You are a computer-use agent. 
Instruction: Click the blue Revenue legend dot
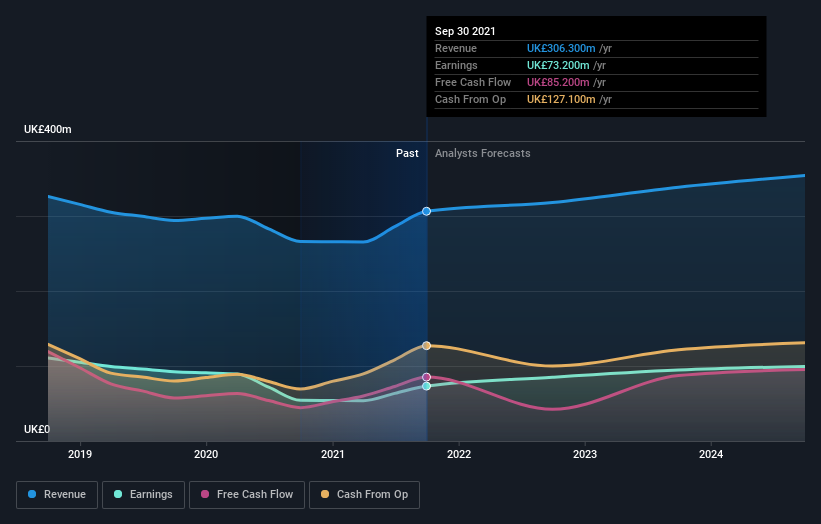click(x=32, y=494)
